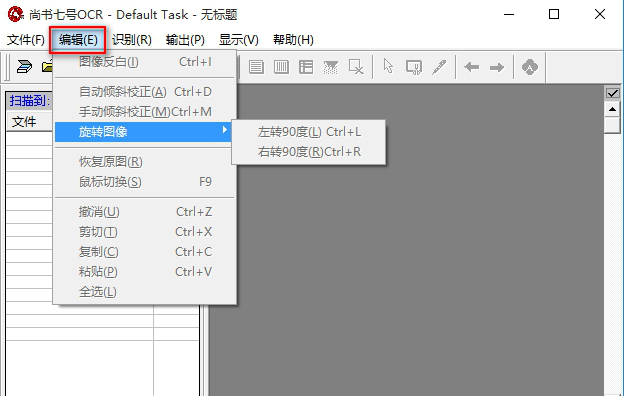Choose 图像反白(I) from edit menu
Viewport: 624px width, 411px height.
(145, 62)
